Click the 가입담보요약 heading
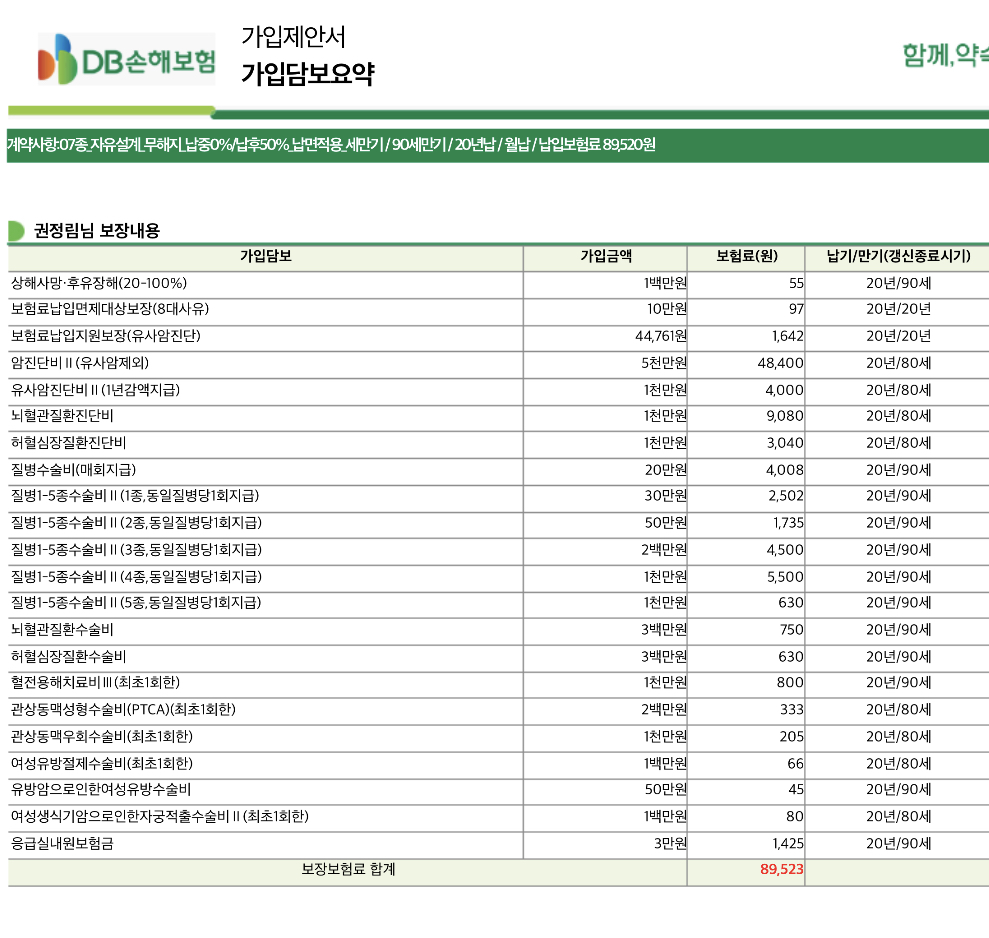 click(308, 74)
